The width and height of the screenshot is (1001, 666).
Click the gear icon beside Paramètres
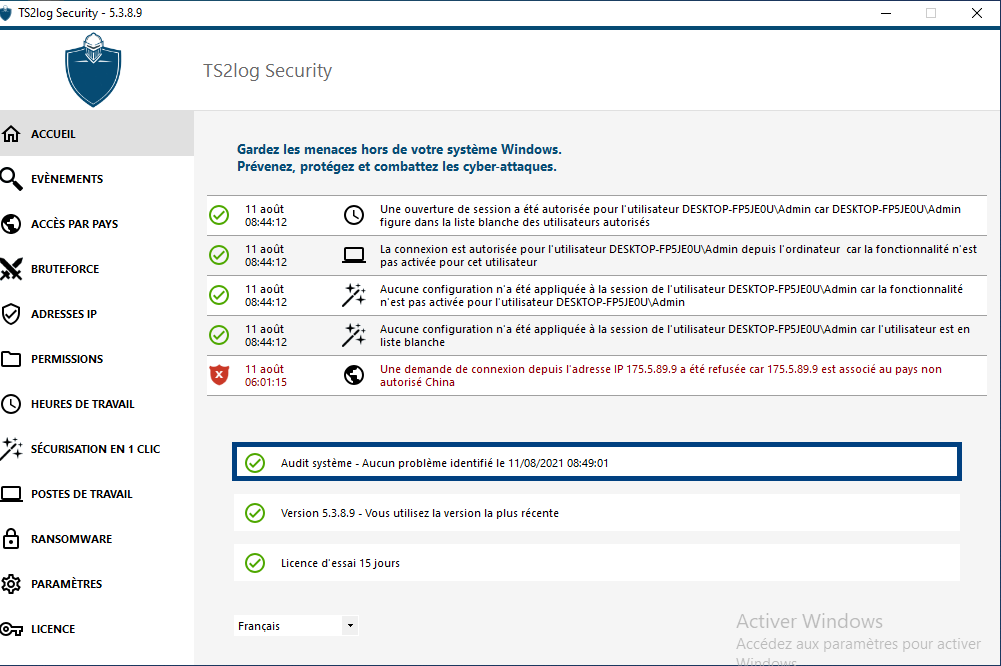(11, 584)
